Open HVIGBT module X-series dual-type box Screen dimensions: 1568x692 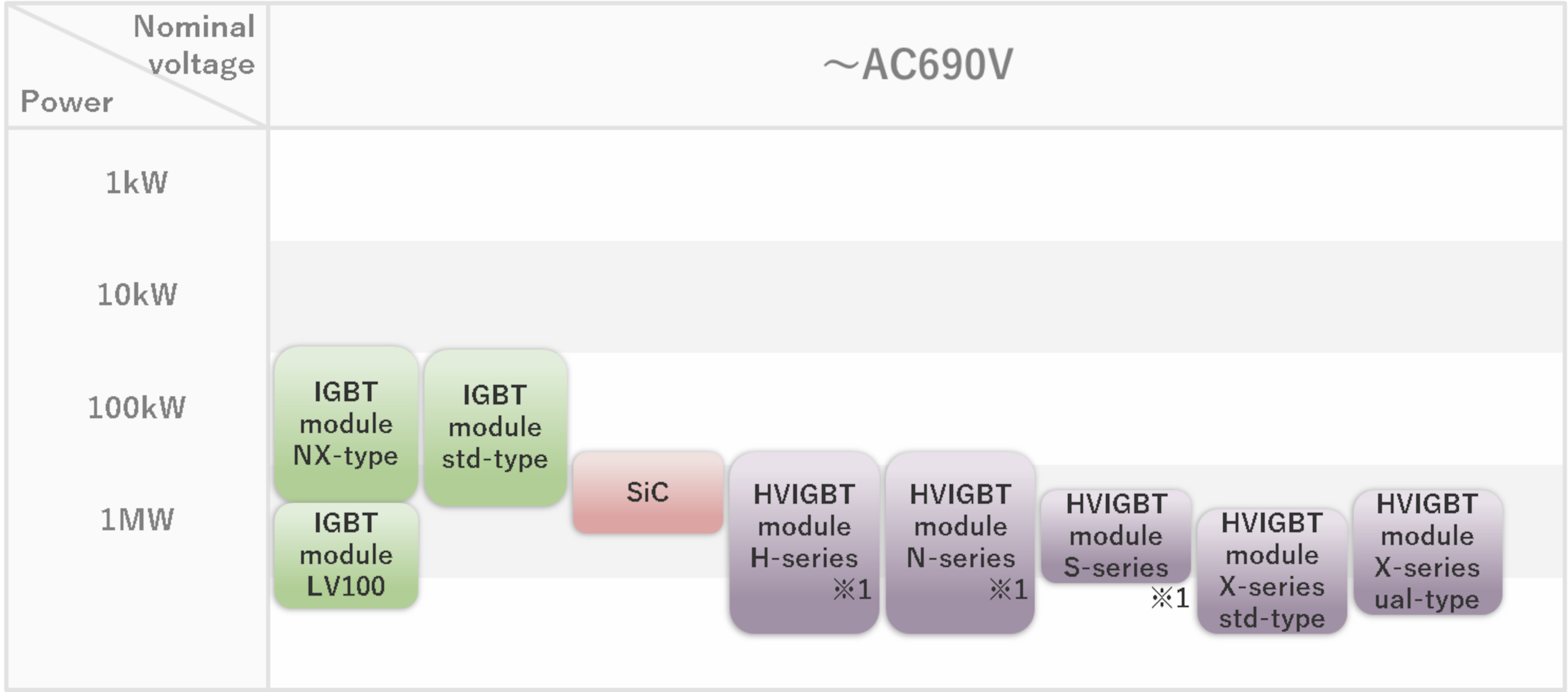(1427, 552)
